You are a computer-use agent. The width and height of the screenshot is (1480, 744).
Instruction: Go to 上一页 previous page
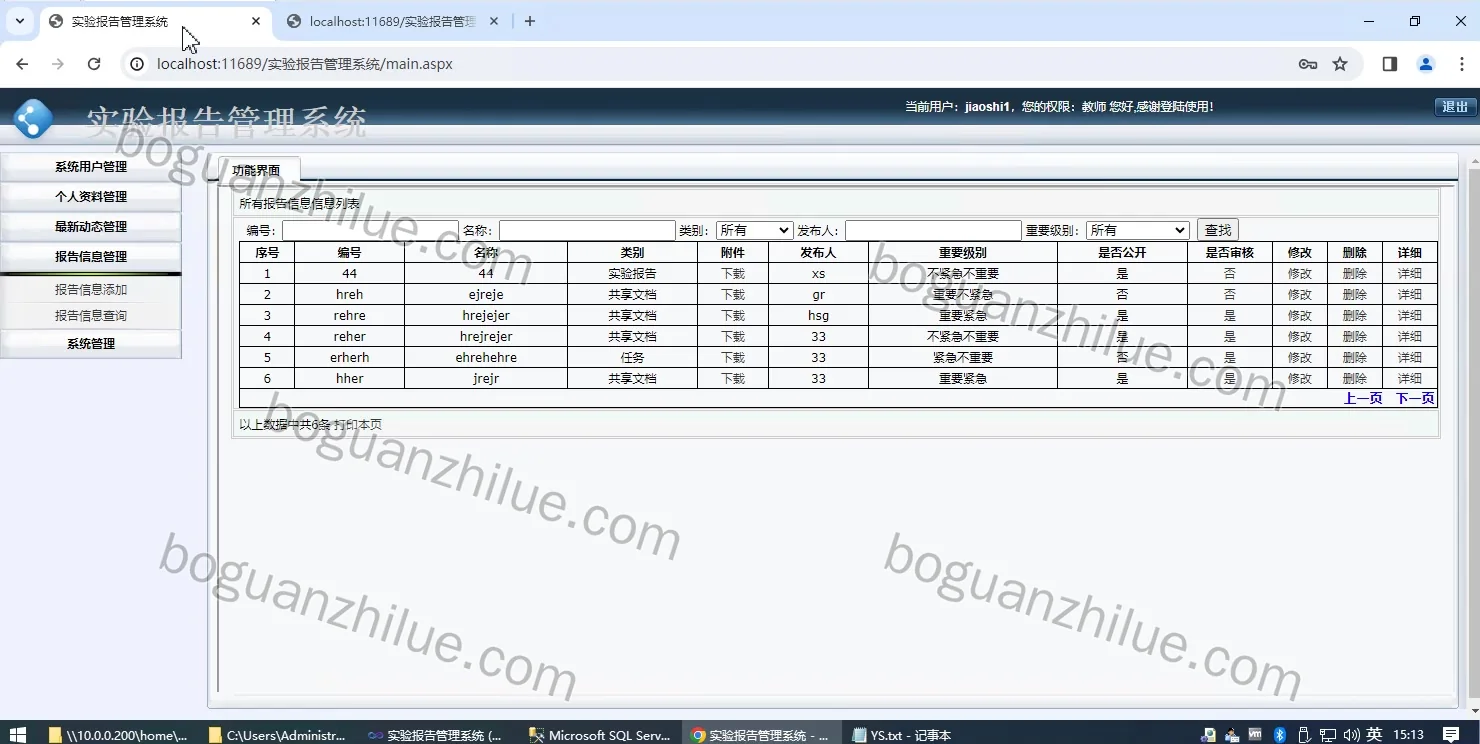[1363, 398]
